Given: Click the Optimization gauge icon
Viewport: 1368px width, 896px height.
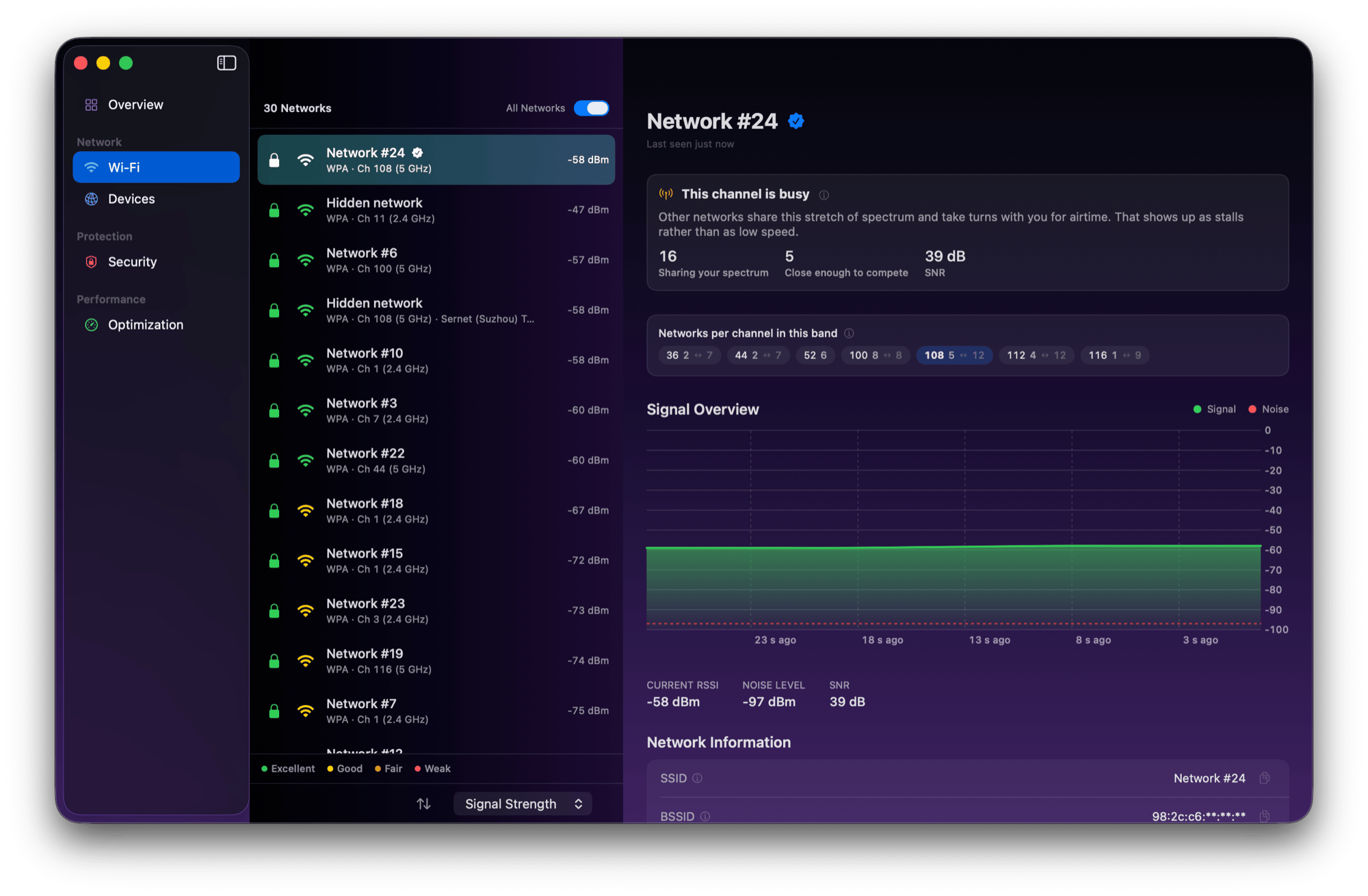Looking at the screenshot, I should [91, 325].
